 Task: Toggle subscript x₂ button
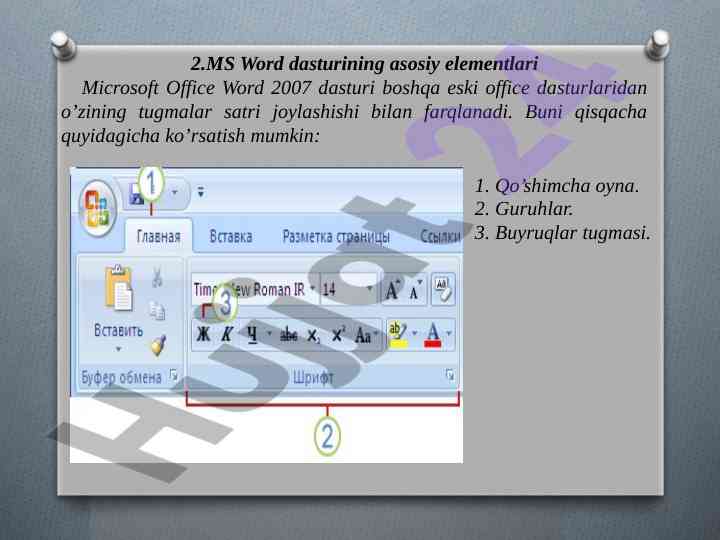click(x=313, y=336)
